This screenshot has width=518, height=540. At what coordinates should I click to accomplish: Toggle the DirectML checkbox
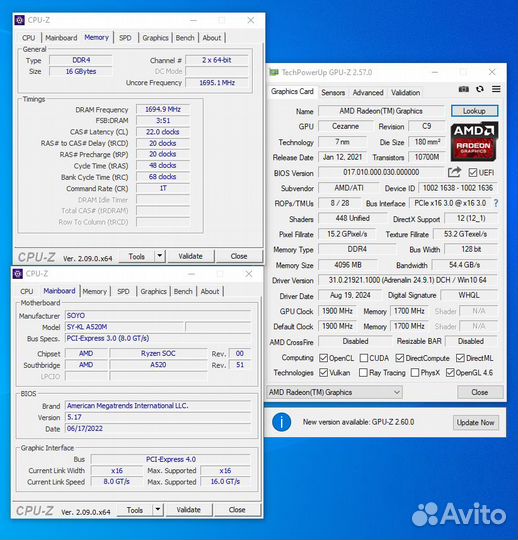[x=460, y=358]
